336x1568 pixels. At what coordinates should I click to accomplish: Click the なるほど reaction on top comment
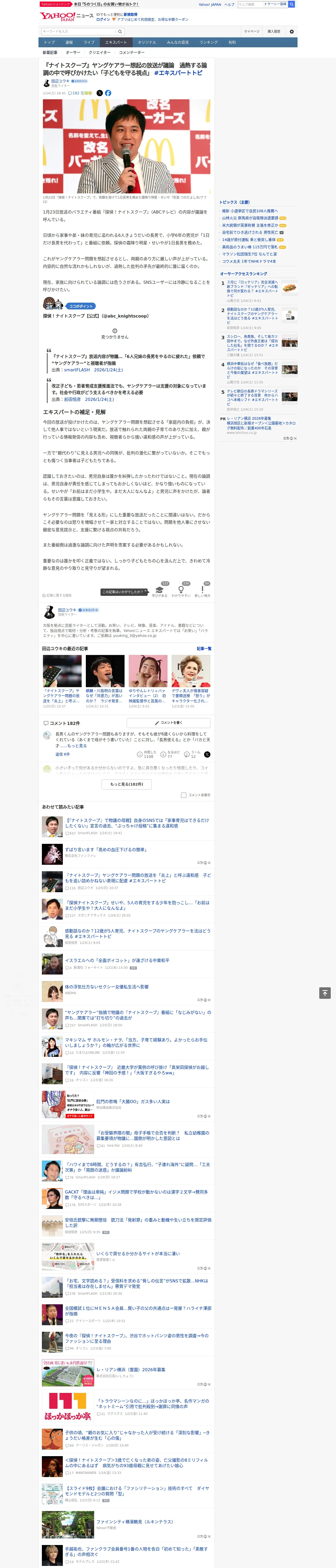click(164, 754)
